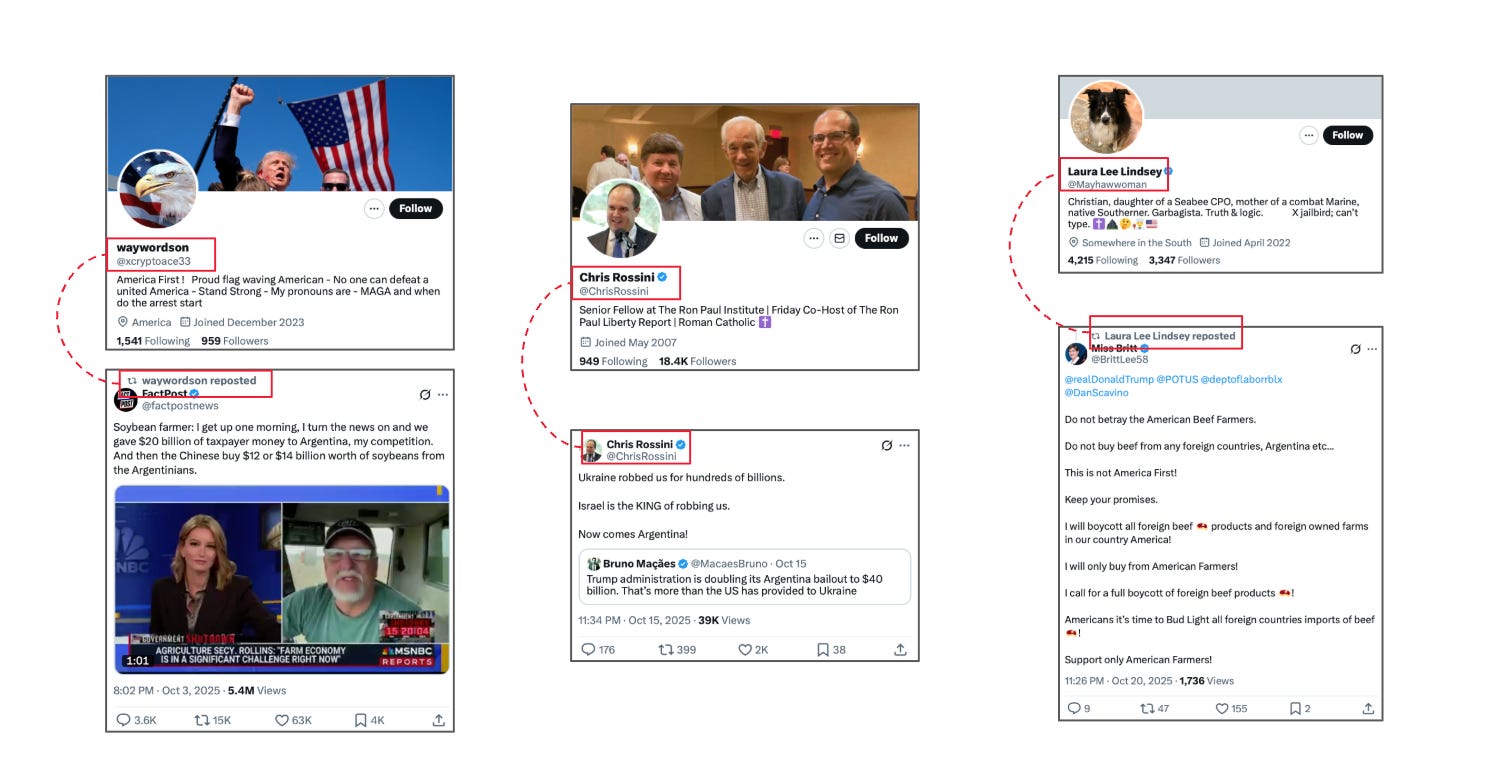Open more menu on FactPost post
Viewport: 1488px width, 762px height.
point(442,395)
